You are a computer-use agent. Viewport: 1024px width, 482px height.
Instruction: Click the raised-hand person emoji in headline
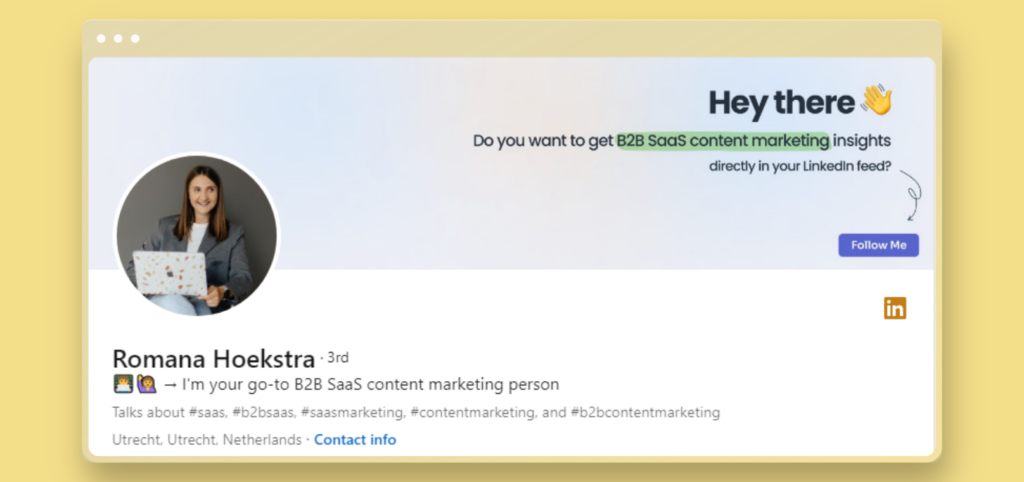[x=146, y=384]
